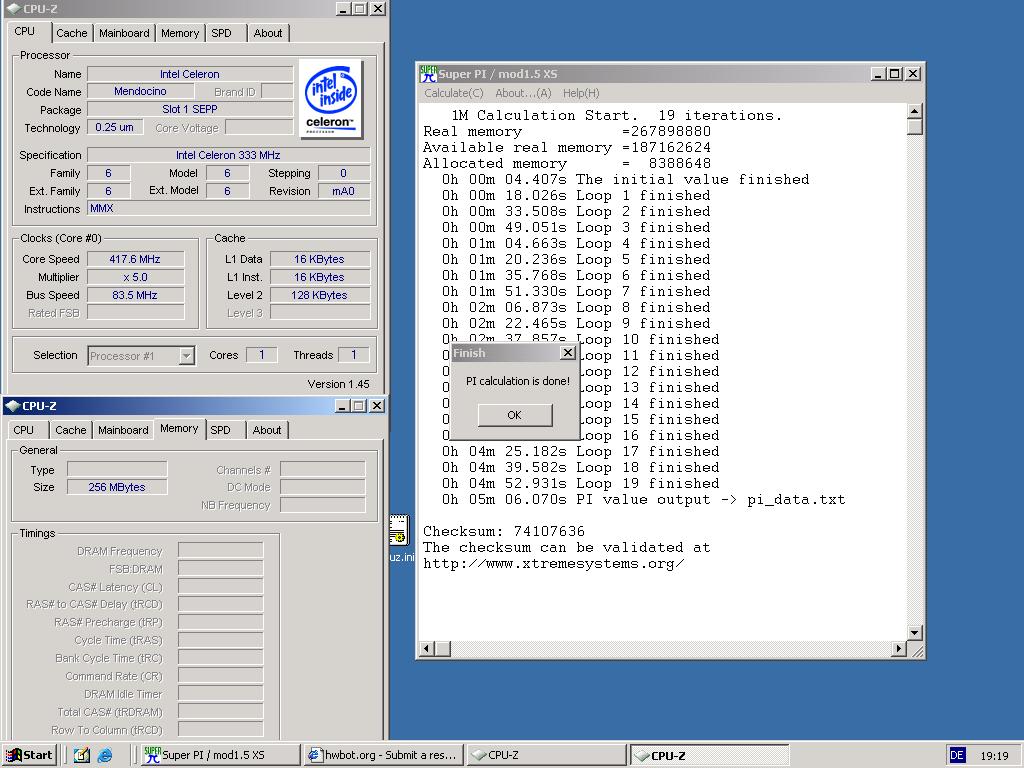Screen dimensions: 1024x768
Task: Select the About tab in lower CPU-Z window
Action: coord(267,430)
